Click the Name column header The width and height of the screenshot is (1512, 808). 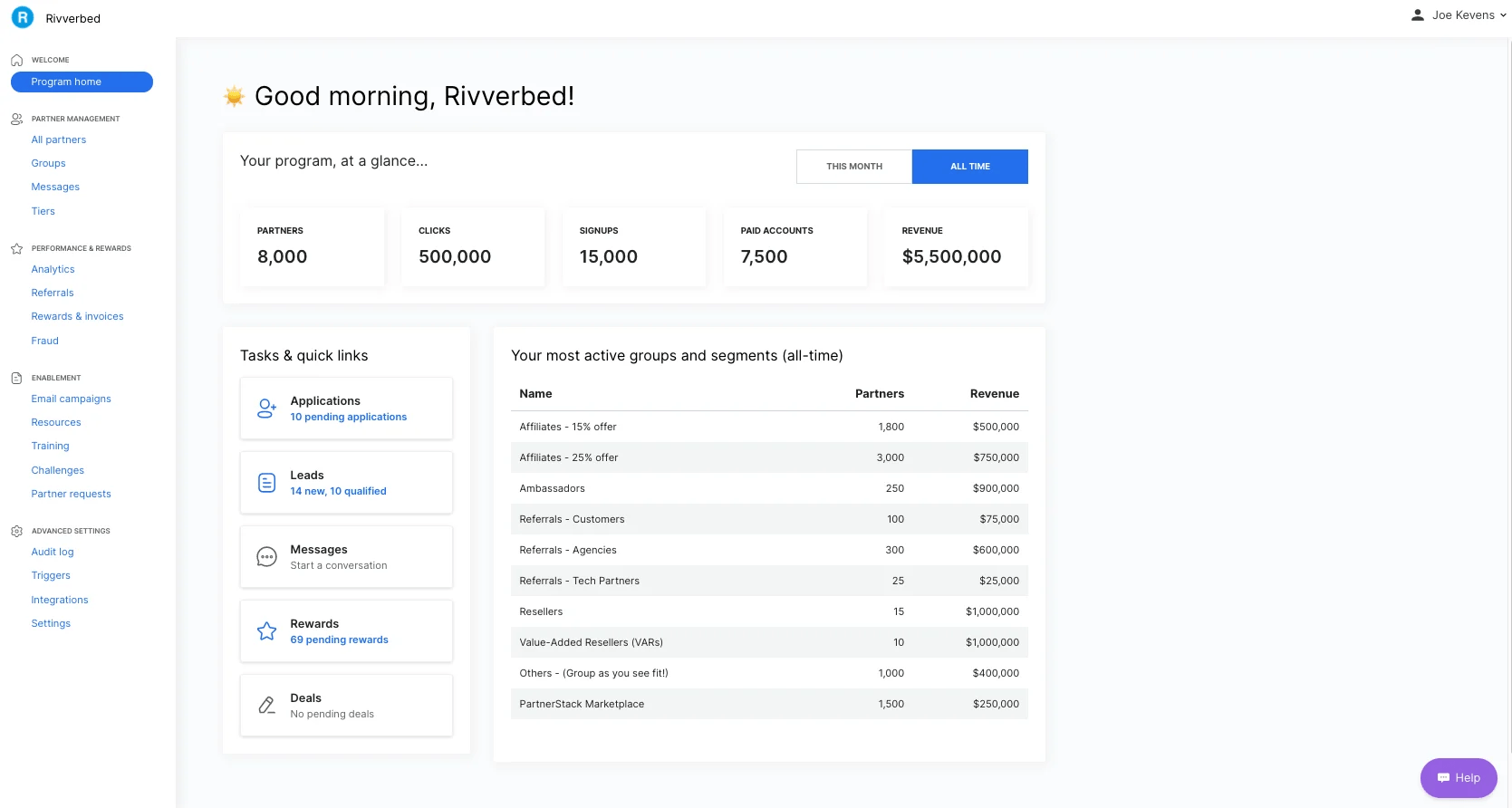pos(535,394)
